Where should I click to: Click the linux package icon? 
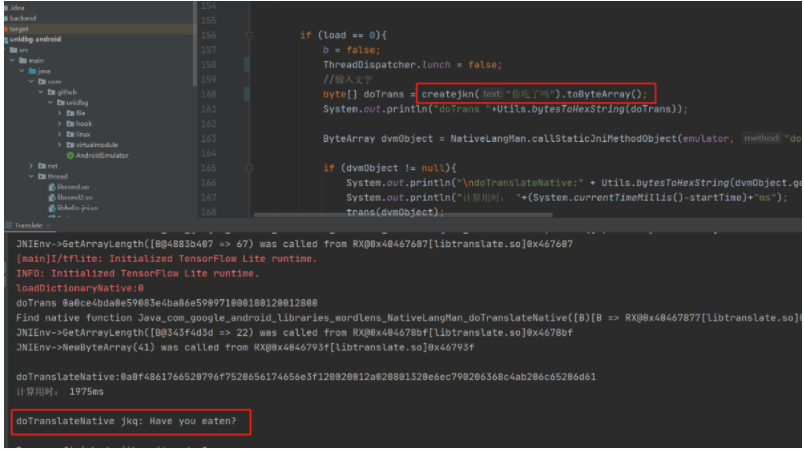(x=70, y=134)
